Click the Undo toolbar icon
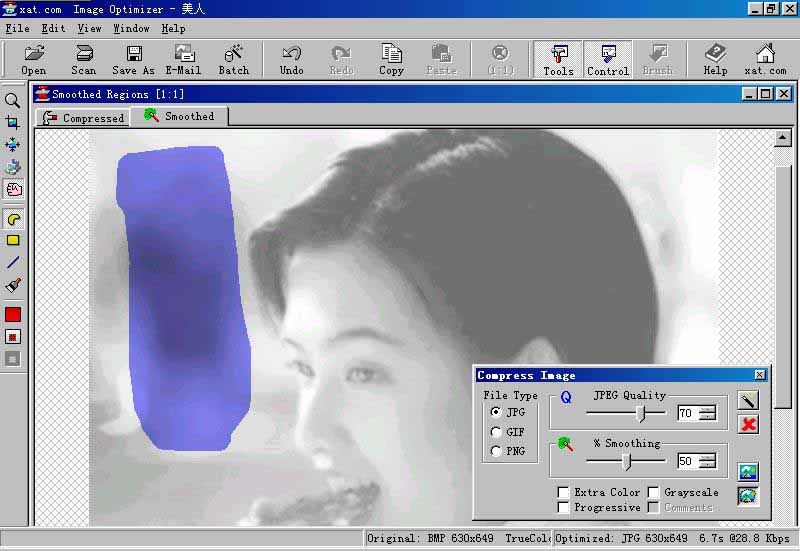Image resolution: width=800 pixels, height=551 pixels. click(x=292, y=60)
